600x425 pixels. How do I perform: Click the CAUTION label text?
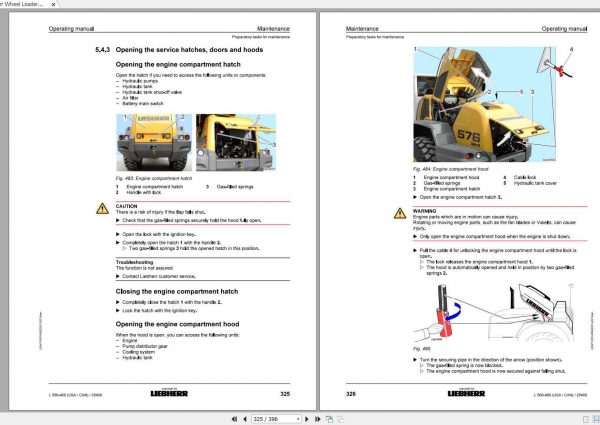coord(126,206)
